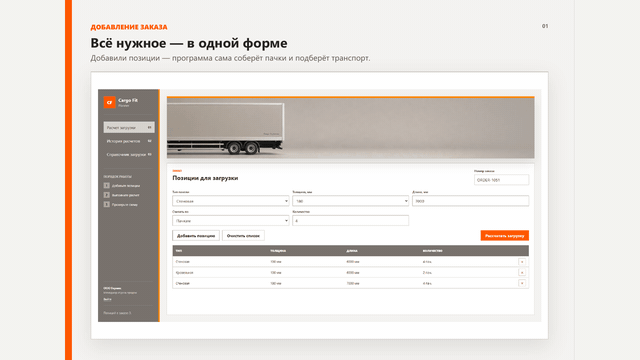Open the Расчет загрузки menu item
The image size is (640, 360).
coord(129,127)
